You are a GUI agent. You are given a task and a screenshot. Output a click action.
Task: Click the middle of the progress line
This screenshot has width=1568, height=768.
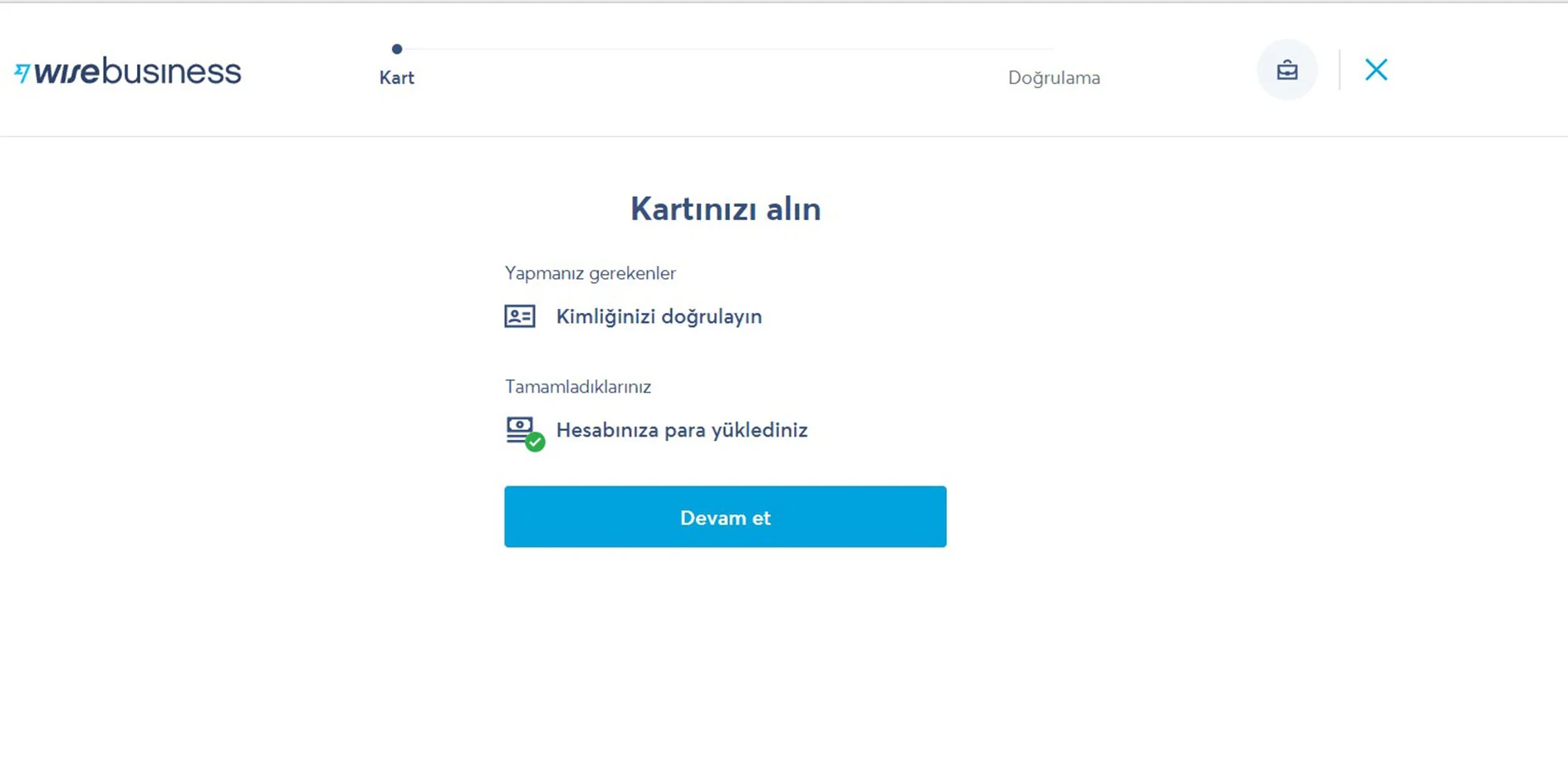coord(725,49)
